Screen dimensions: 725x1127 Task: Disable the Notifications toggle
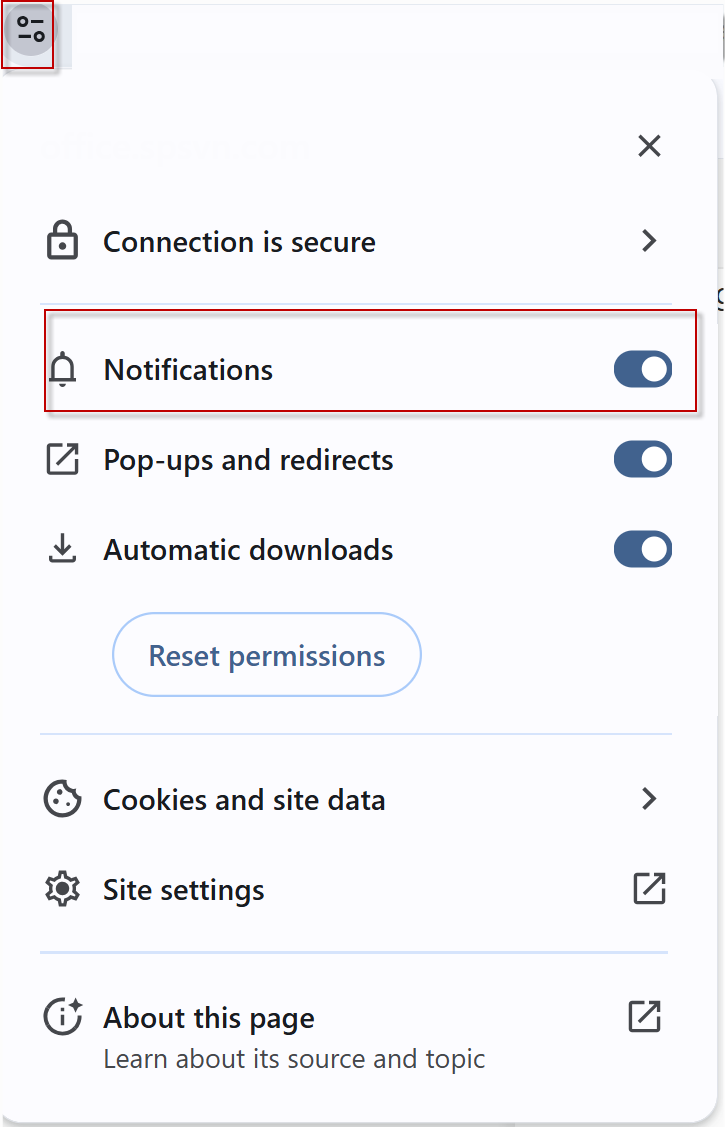(642, 369)
